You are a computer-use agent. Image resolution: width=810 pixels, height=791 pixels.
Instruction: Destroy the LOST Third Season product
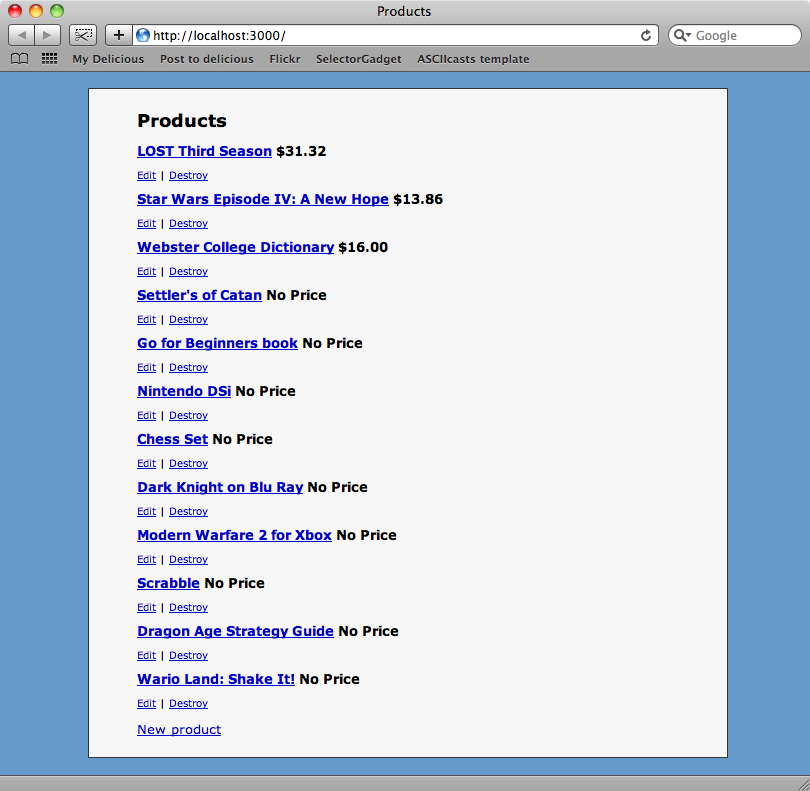(189, 176)
